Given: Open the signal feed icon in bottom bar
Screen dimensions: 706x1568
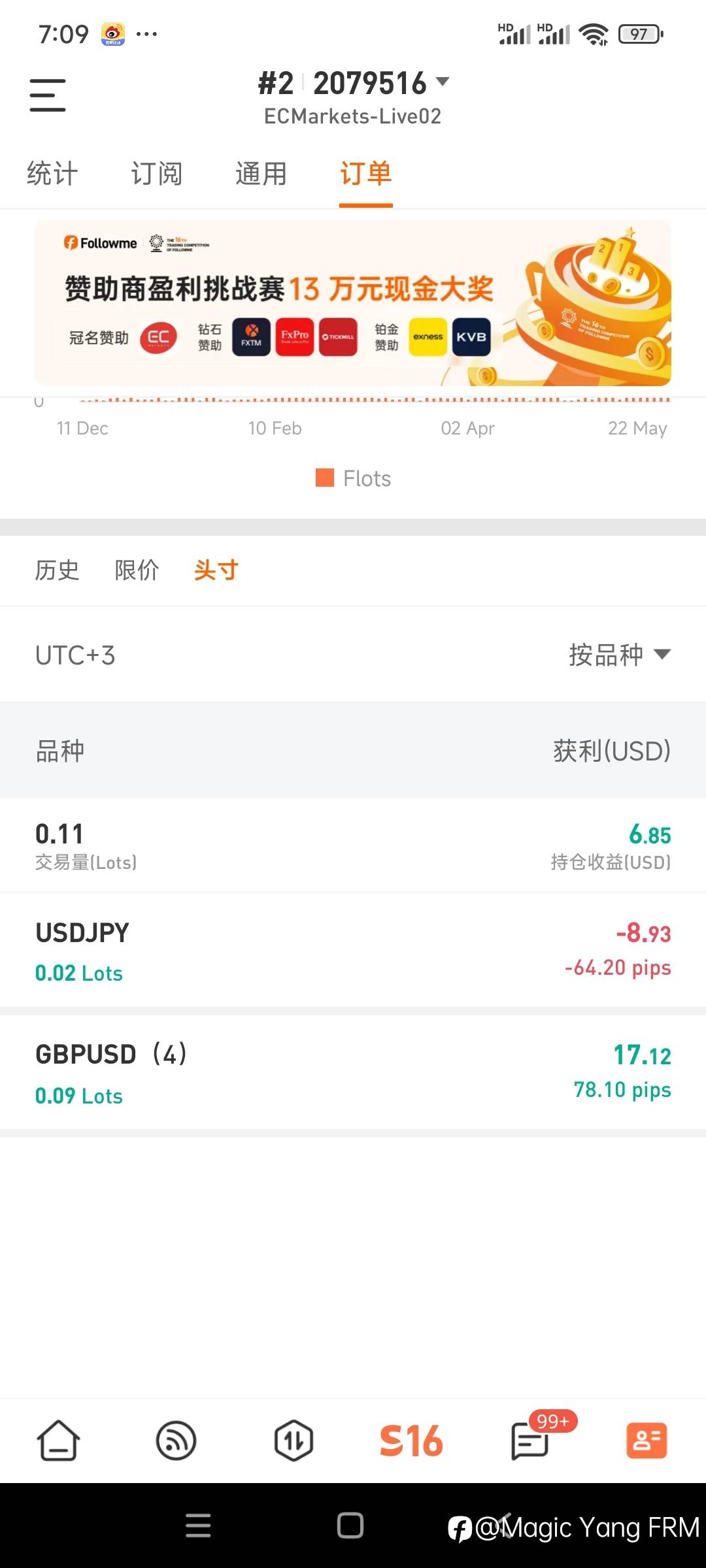Looking at the screenshot, I should (x=176, y=1440).
